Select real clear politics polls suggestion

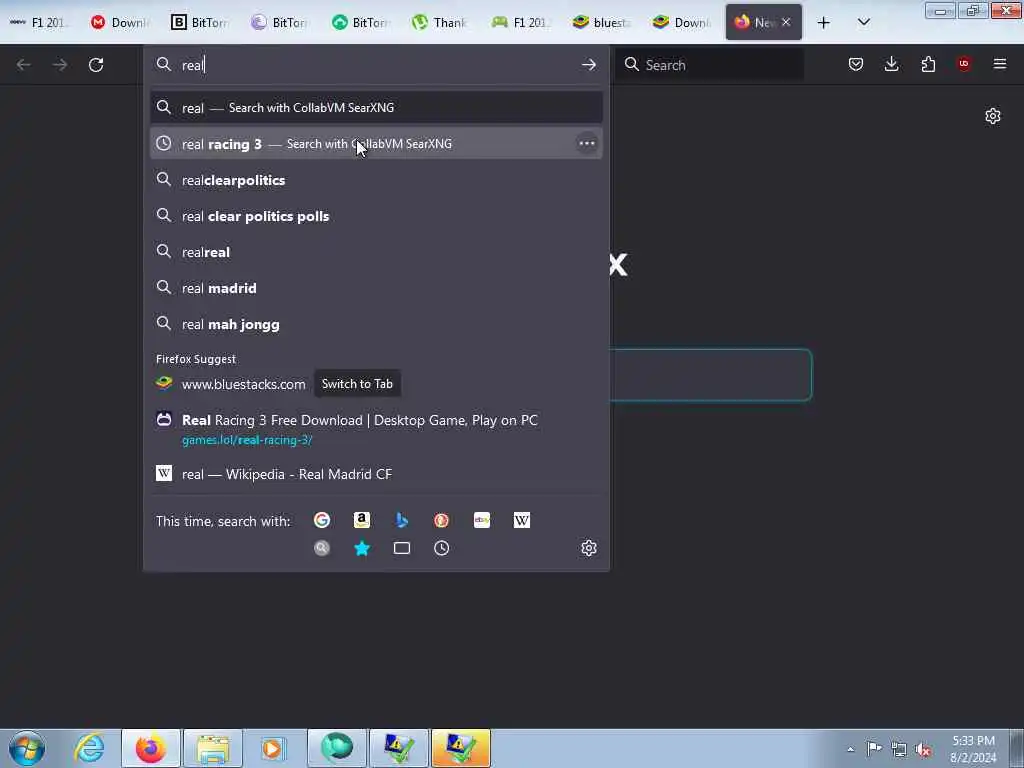pyautogui.click(x=376, y=216)
